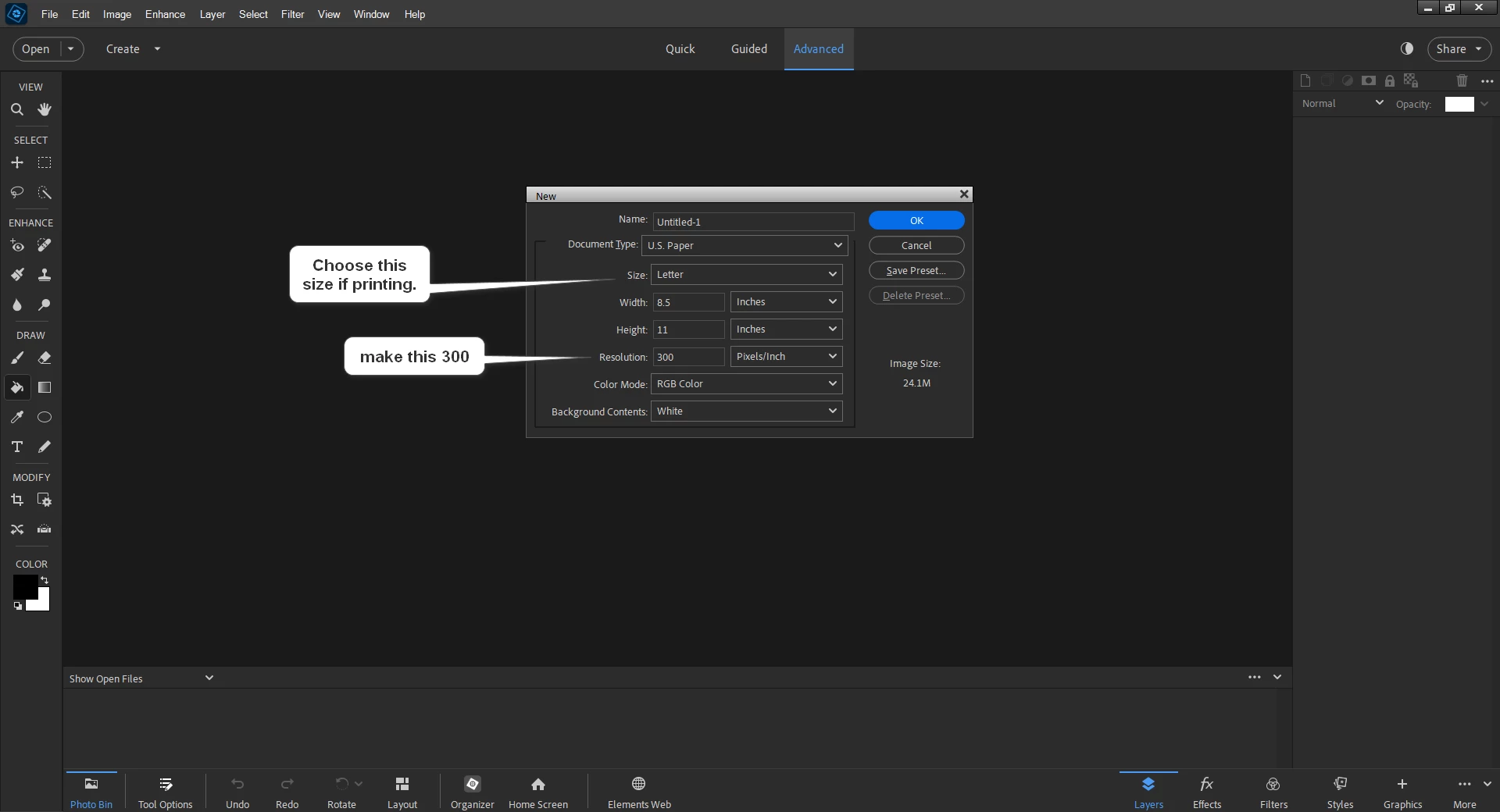
Task: Click the Resolution input field
Action: [x=688, y=357]
